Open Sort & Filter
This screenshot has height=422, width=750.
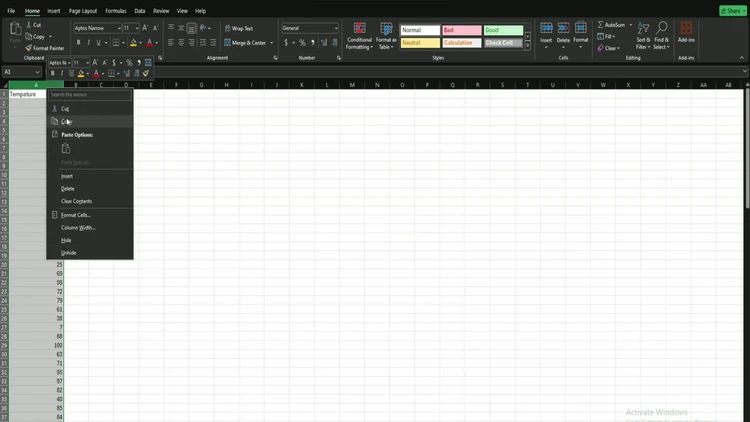pyautogui.click(x=643, y=36)
